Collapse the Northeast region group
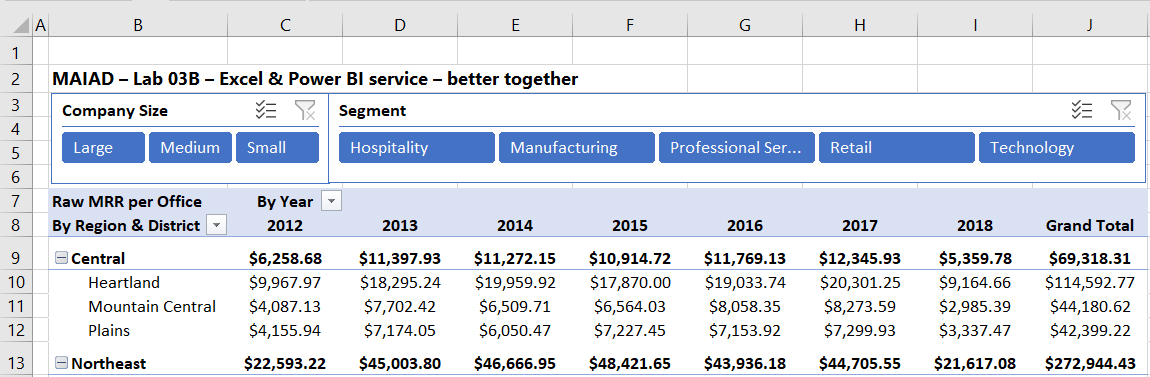This screenshot has height=377, width=1150. point(62,363)
